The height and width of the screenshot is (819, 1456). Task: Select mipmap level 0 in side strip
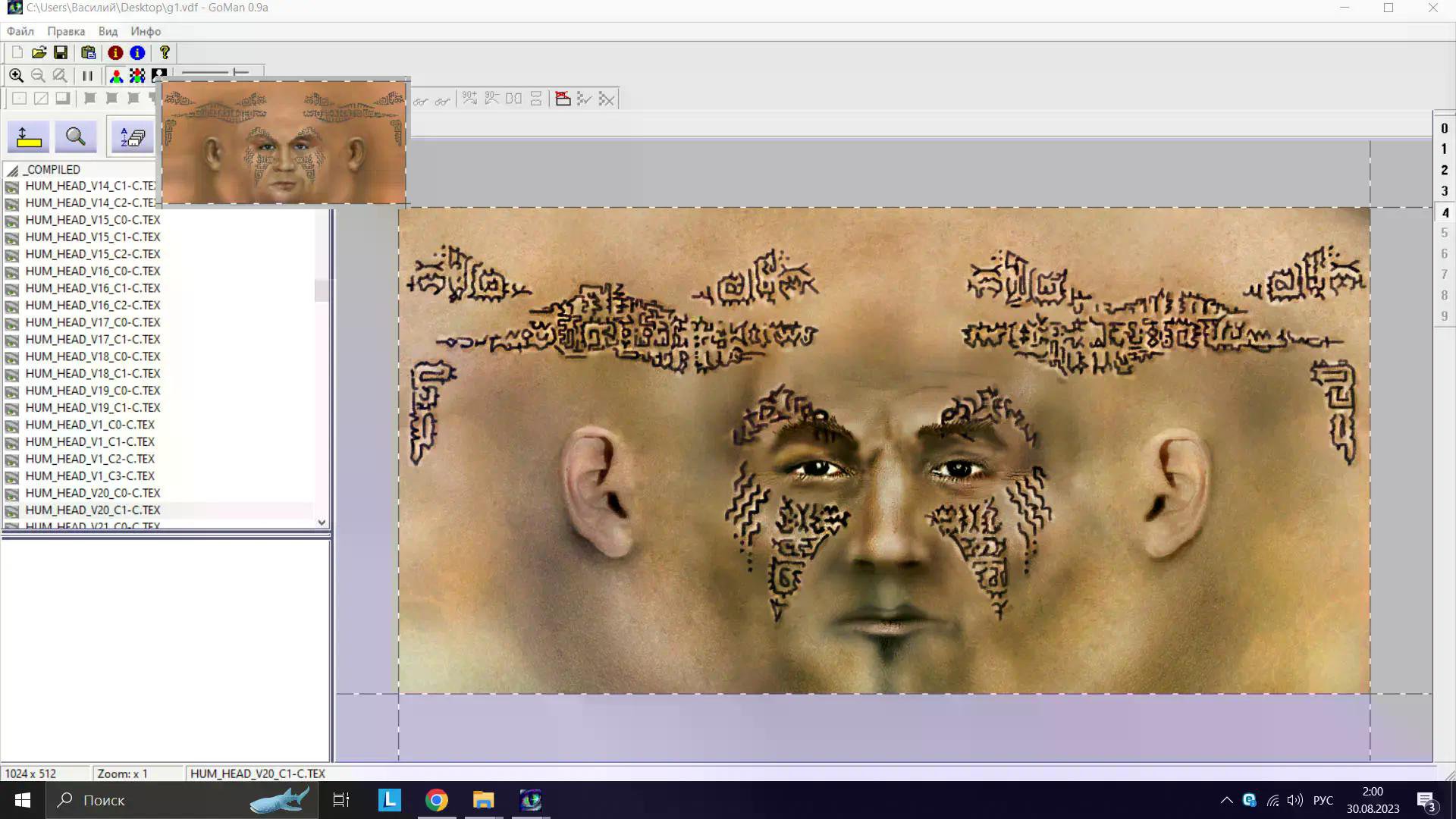pos(1444,129)
